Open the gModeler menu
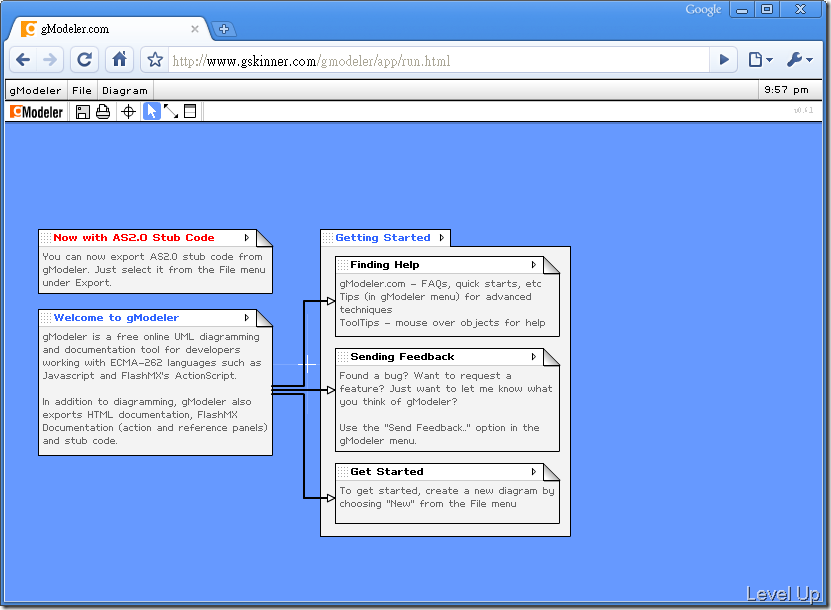Viewport: 831px width, 610px height. click(36, 91)
